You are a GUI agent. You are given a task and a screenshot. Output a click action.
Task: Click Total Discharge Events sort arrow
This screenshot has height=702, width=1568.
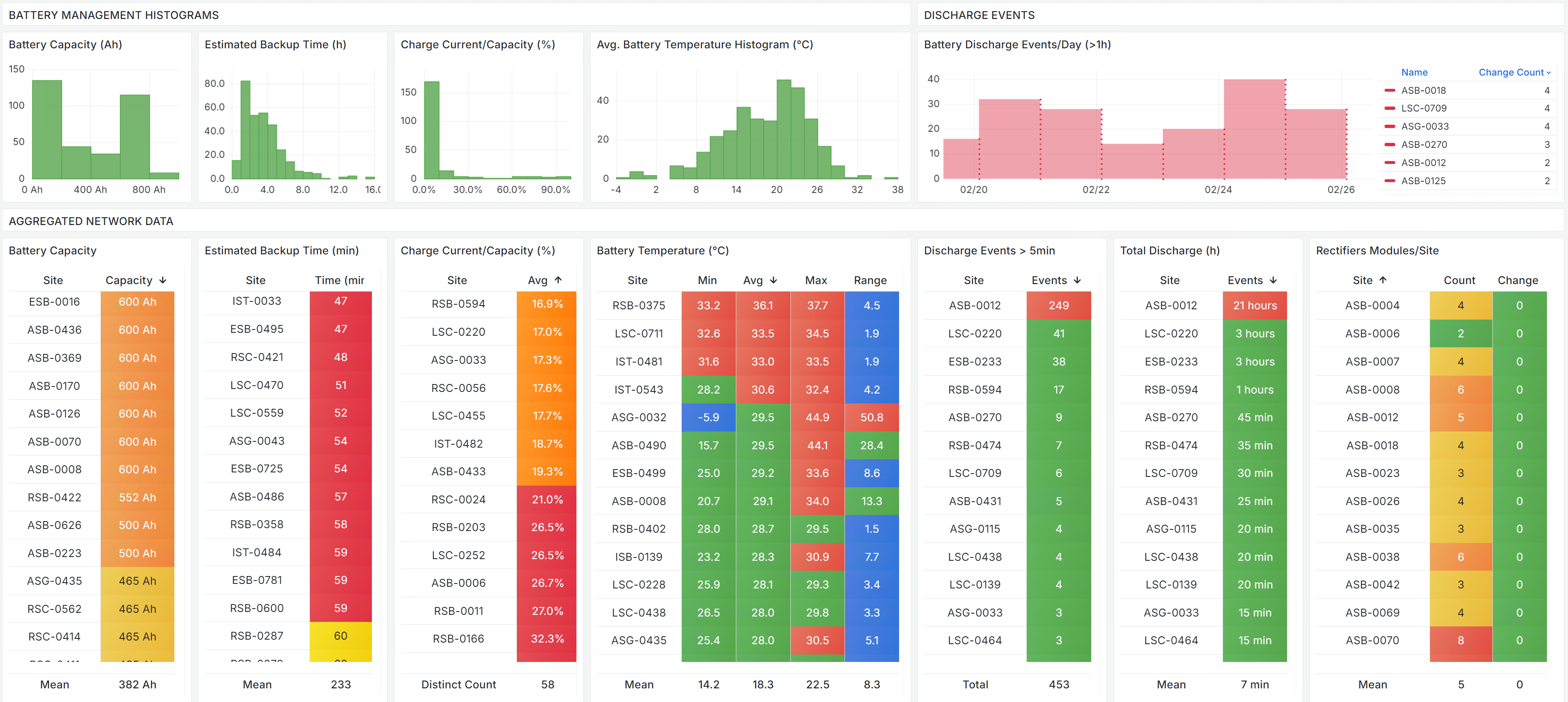click(x=1273, y=280)
